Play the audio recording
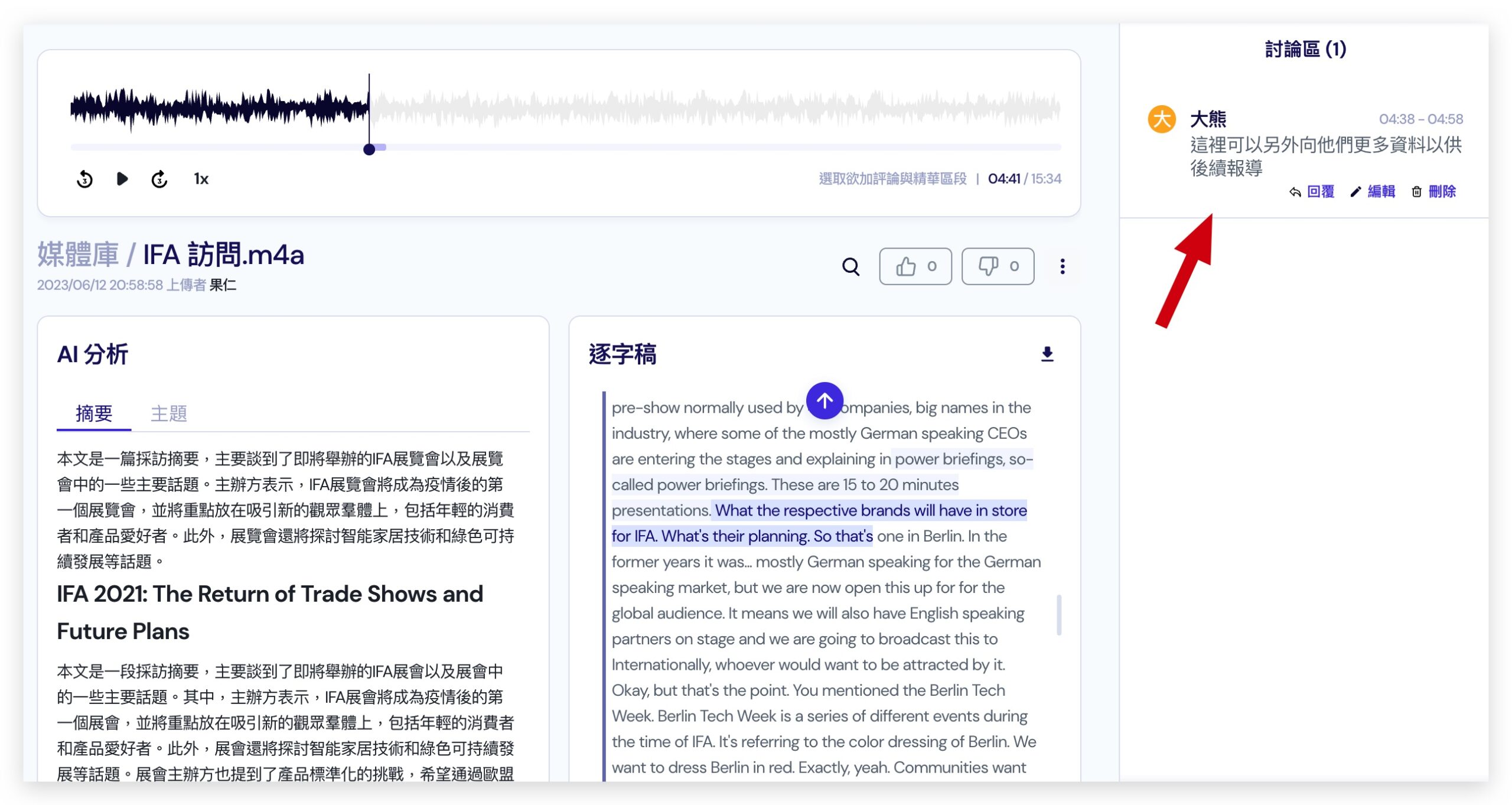 pyautogui.click(x=122, y=178)
